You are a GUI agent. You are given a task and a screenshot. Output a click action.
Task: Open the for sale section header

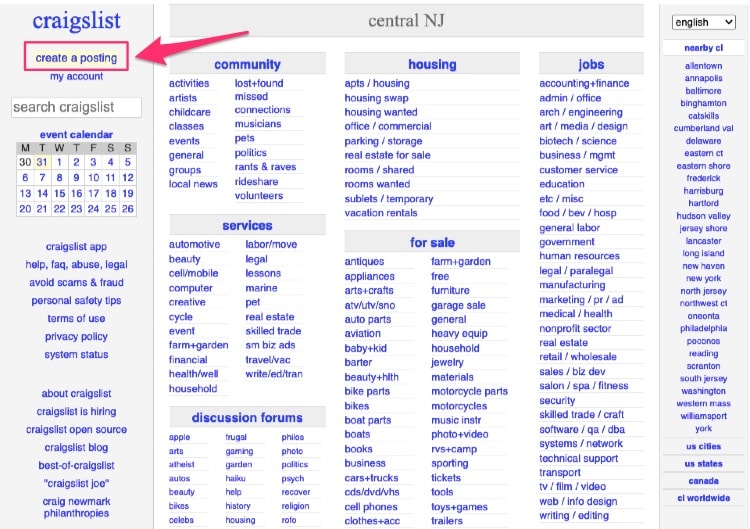pyautogui.click(x=432, y=242)
